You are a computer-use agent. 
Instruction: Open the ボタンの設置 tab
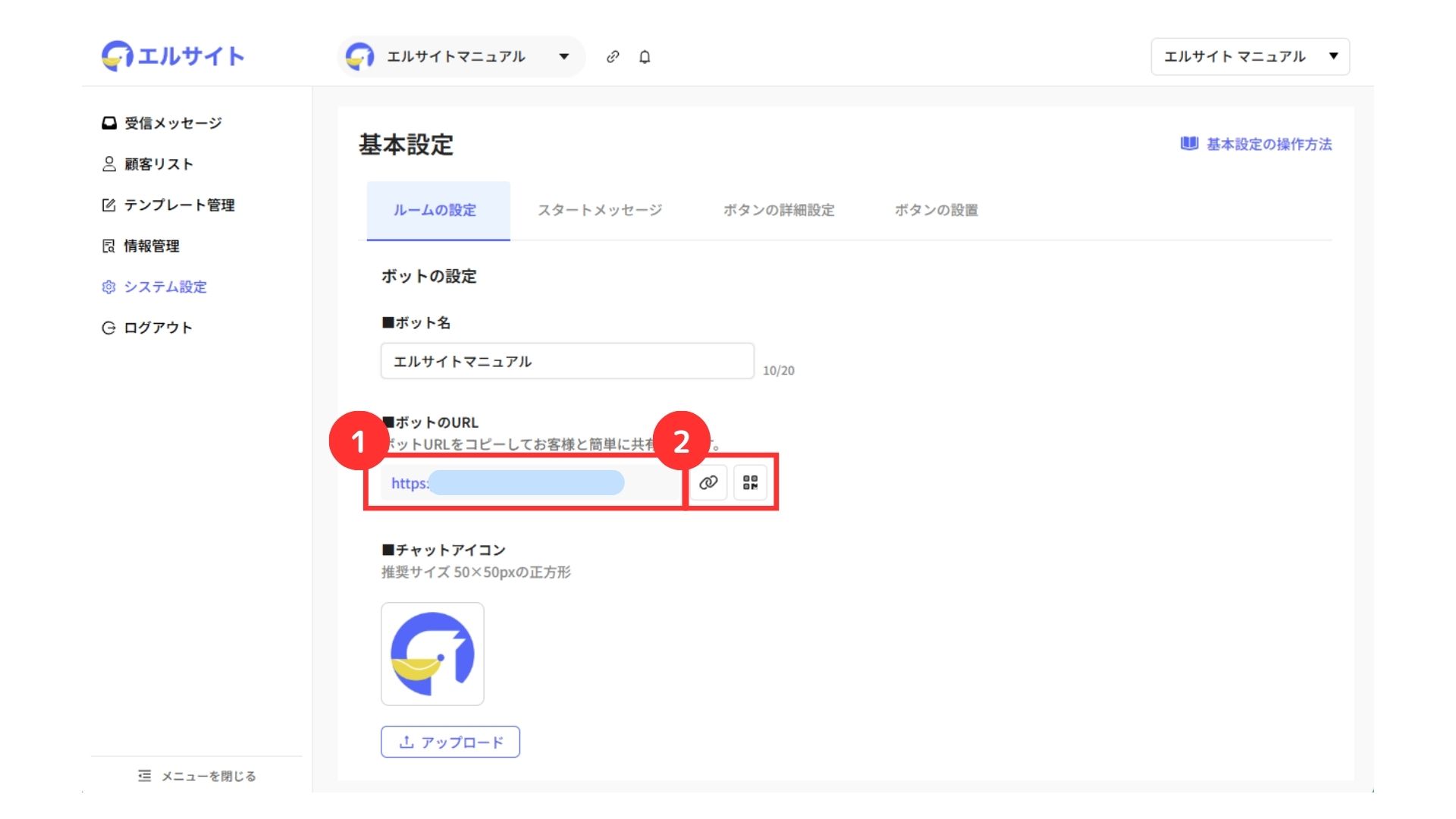(x=936, y=210)
